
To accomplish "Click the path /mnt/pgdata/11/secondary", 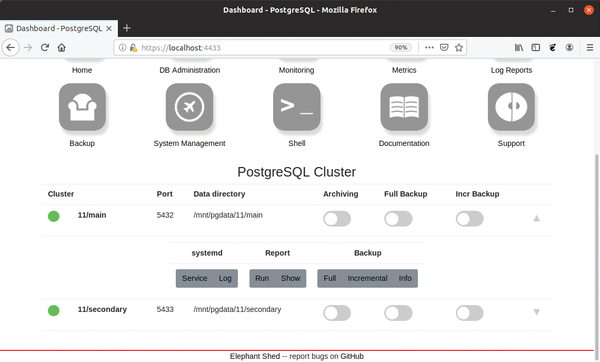I will (x=237, y=309).
